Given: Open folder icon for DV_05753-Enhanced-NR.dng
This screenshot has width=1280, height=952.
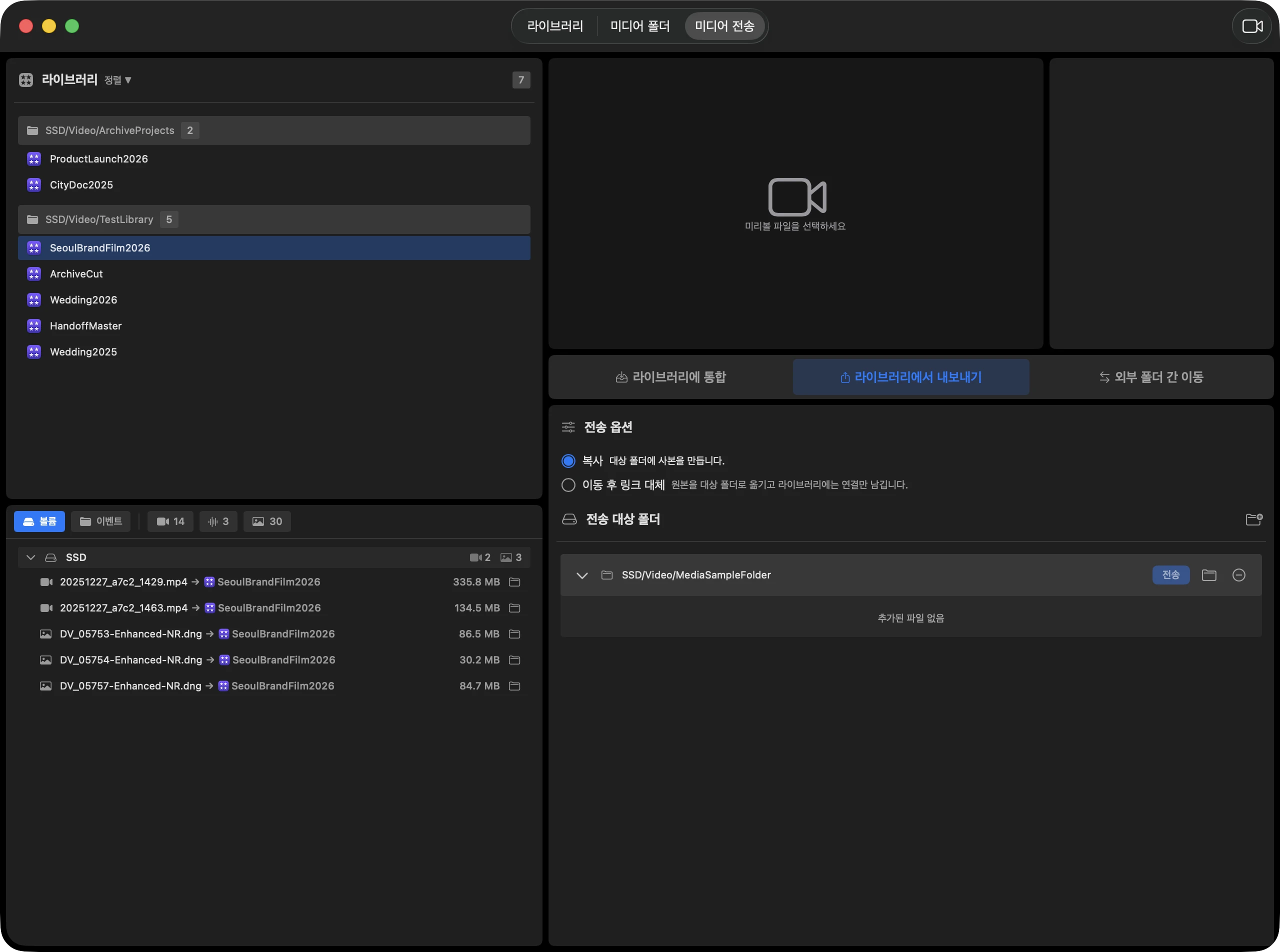Looking at the screenshot, I should pyautogui.click(x=514, y=634).
